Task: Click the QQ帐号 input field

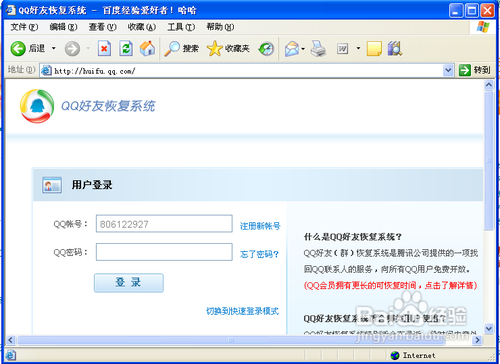Action: (164, 223)
